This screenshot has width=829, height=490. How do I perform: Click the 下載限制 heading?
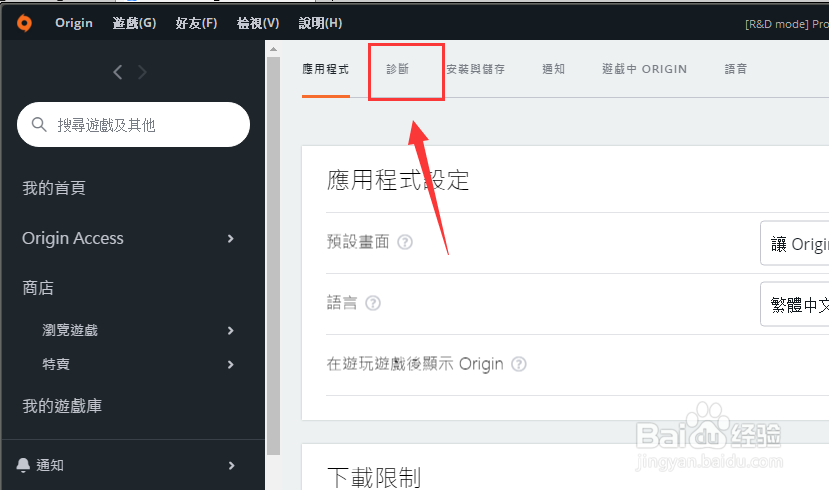(374, 477)
